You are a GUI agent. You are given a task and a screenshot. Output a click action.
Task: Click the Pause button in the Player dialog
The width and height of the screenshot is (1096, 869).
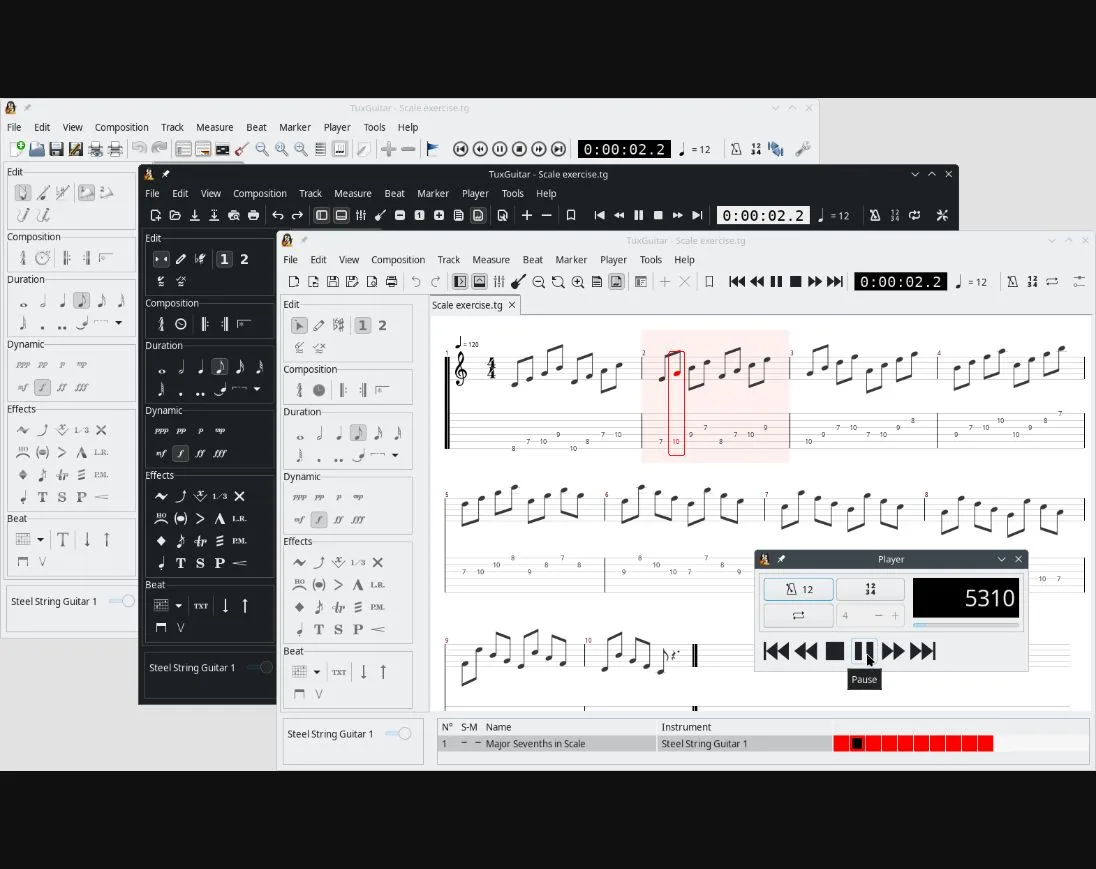pyautogui.click(x=864, y=652)
